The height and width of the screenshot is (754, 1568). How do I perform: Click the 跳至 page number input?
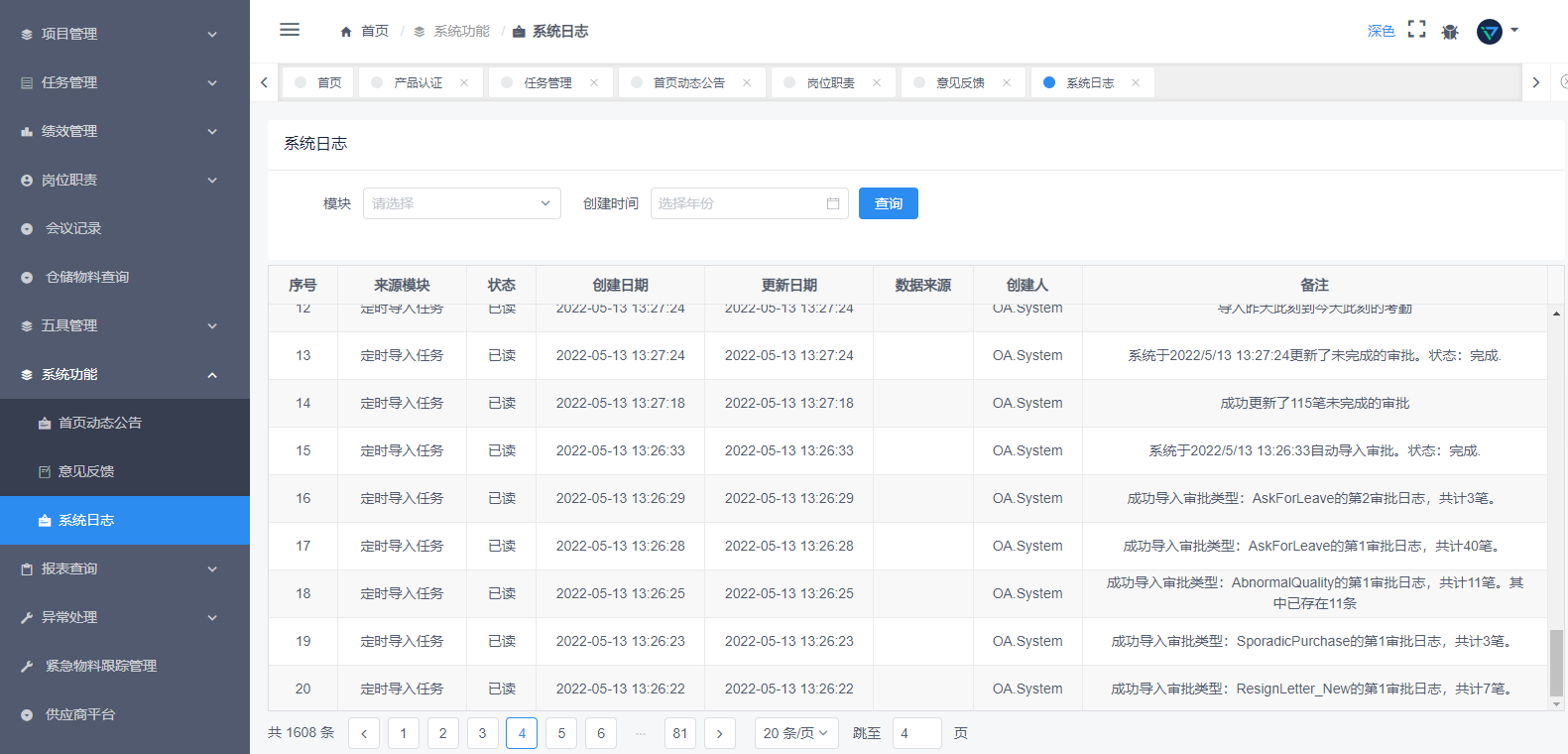917,733
